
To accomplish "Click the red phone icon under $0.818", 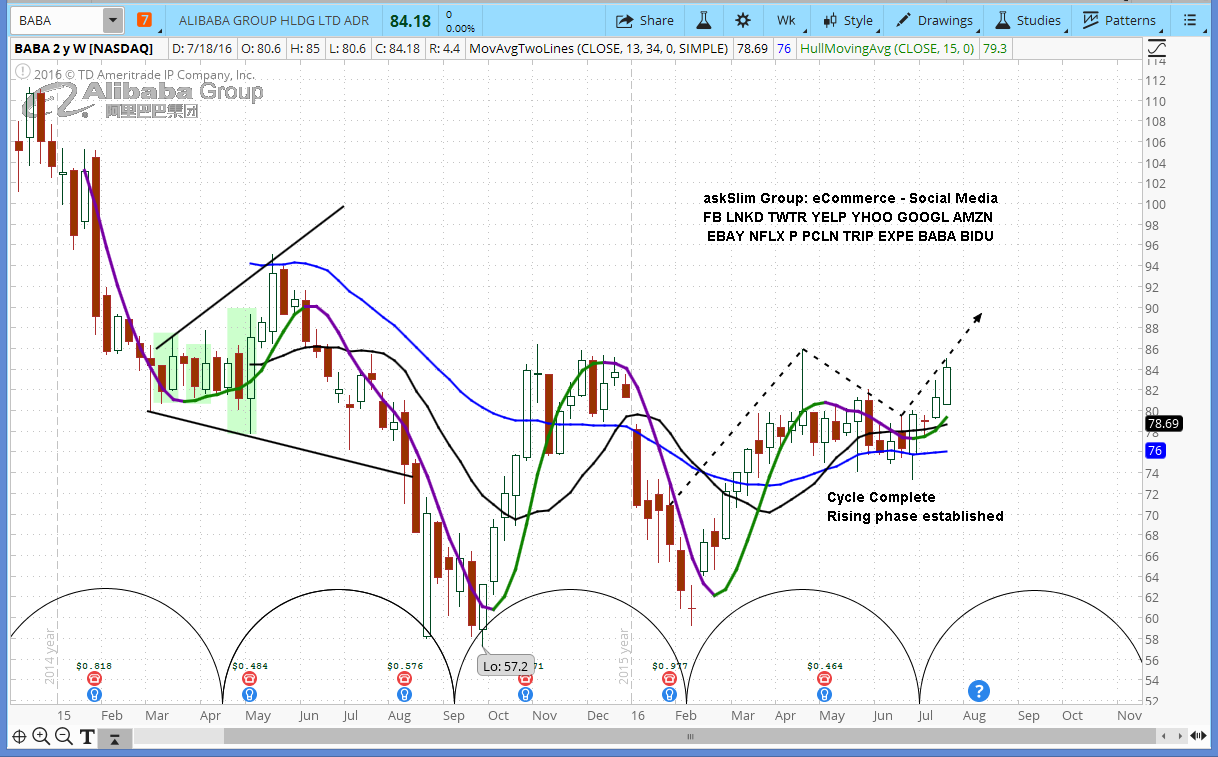I will click(x=95, y=679).
